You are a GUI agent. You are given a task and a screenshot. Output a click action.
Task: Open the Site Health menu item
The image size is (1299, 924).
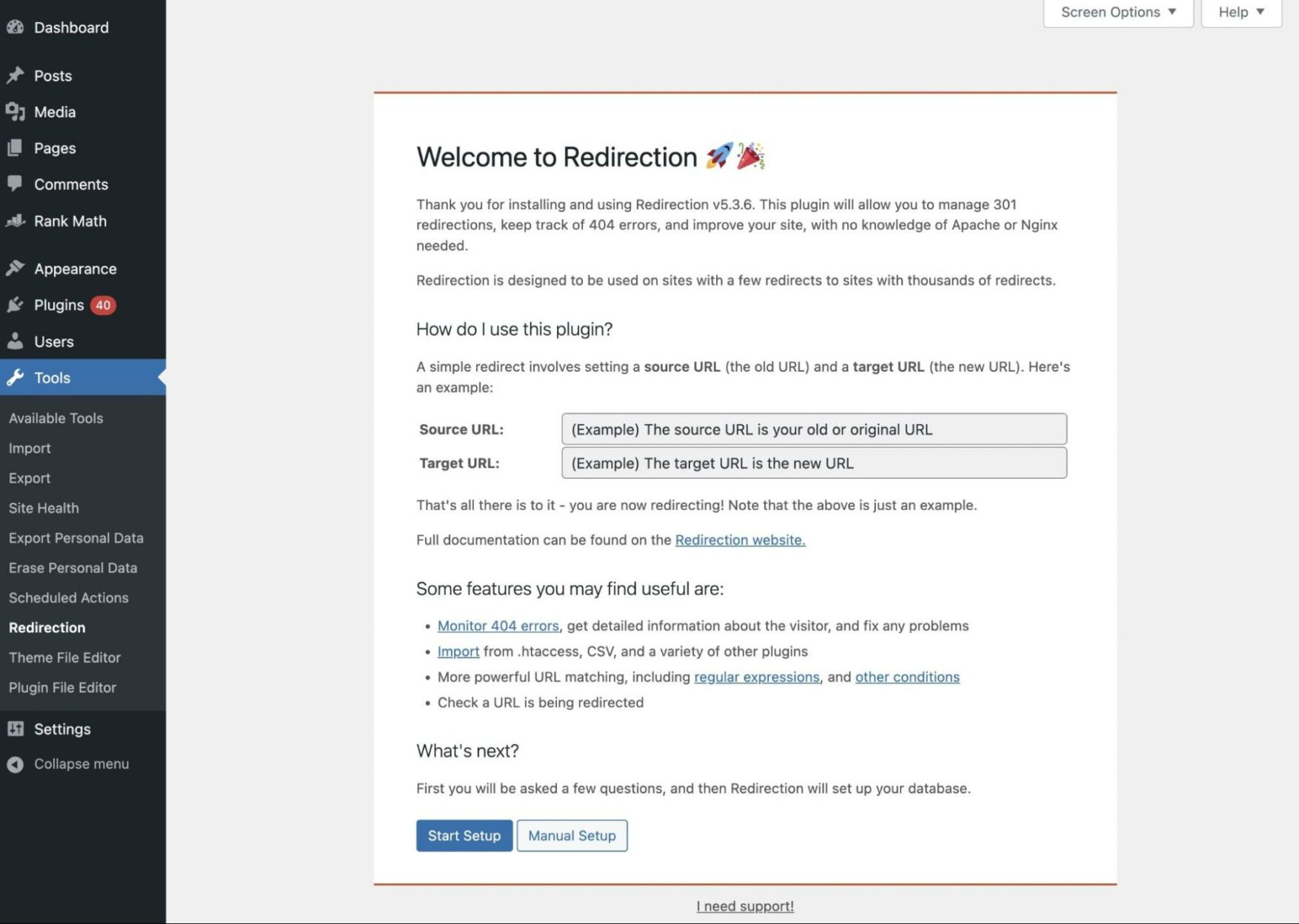click(43, 508)
